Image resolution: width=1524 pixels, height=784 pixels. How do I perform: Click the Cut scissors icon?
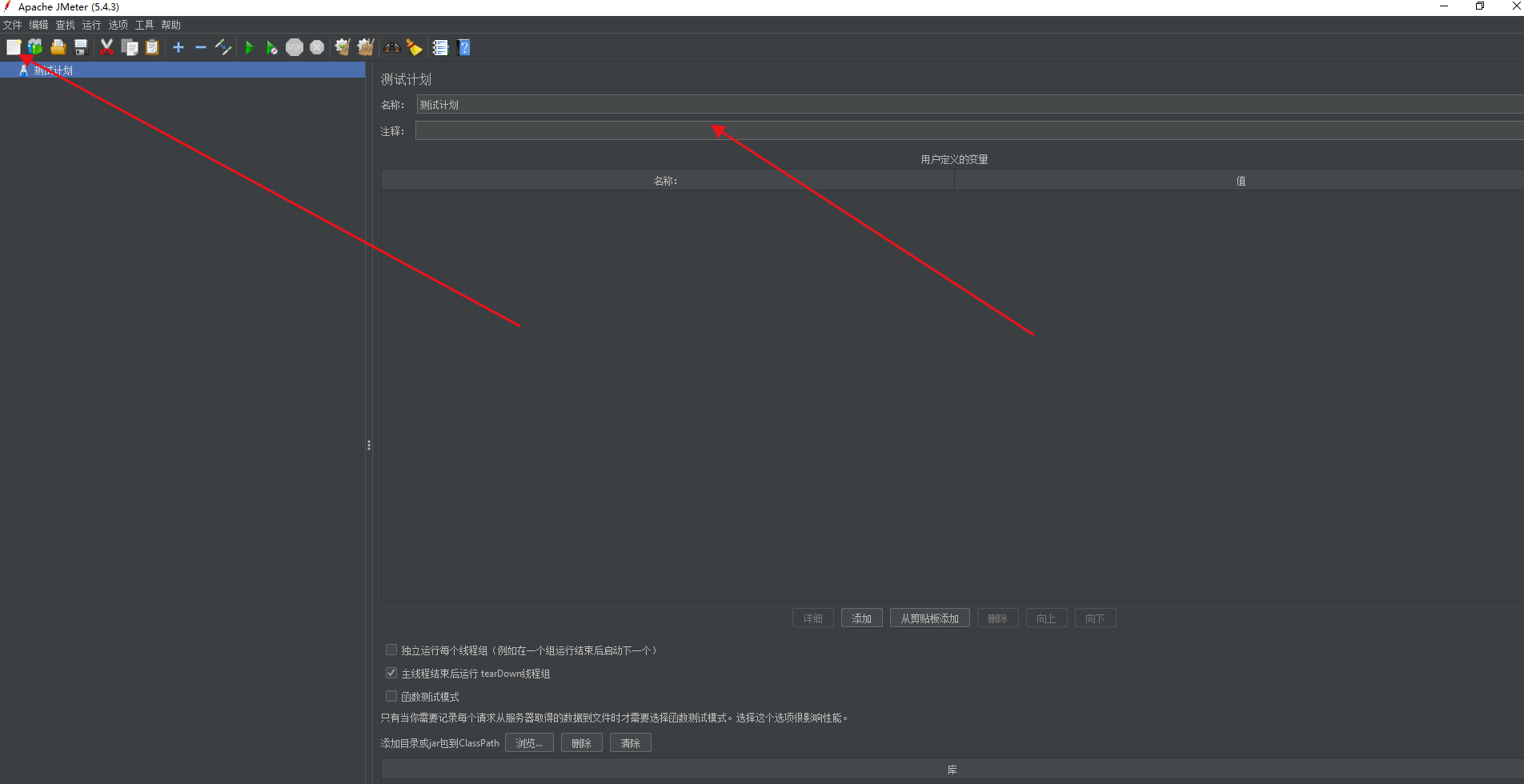click(106, 47)
